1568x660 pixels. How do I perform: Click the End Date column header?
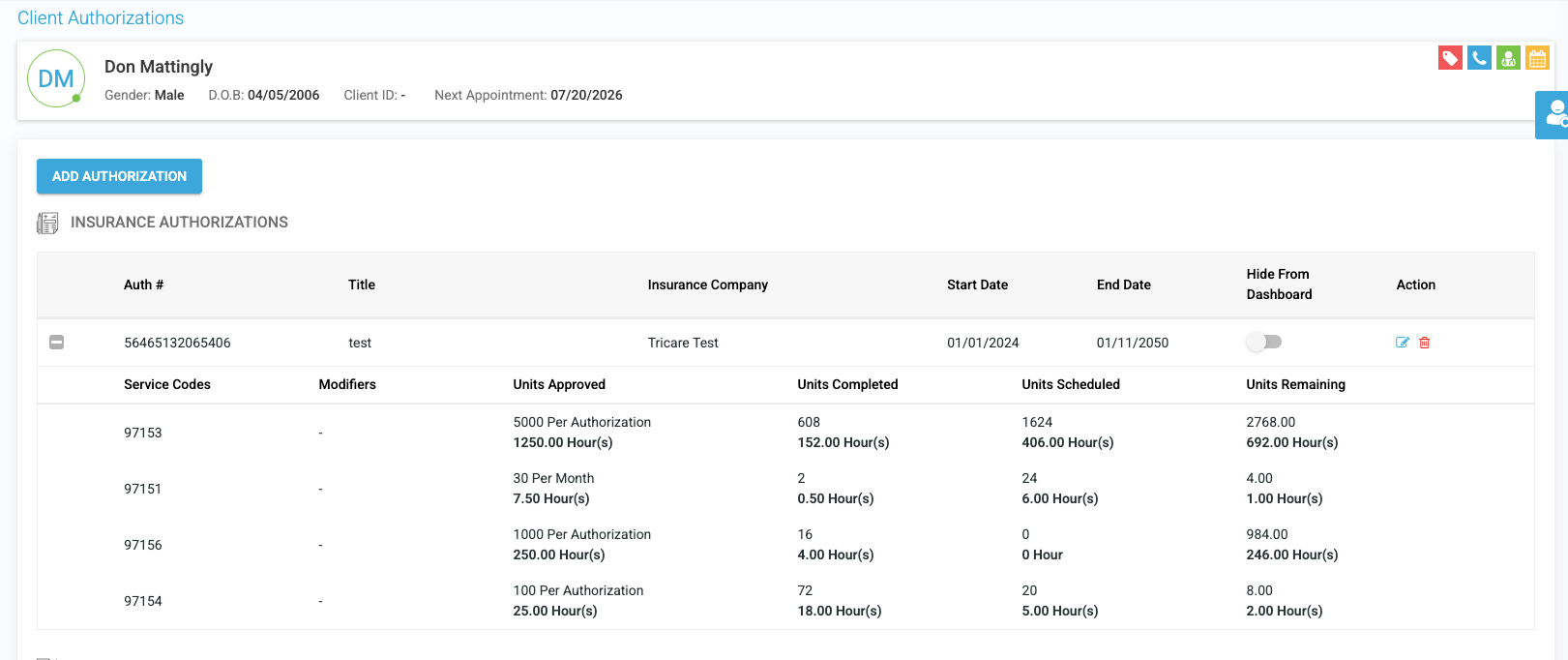1124,285
